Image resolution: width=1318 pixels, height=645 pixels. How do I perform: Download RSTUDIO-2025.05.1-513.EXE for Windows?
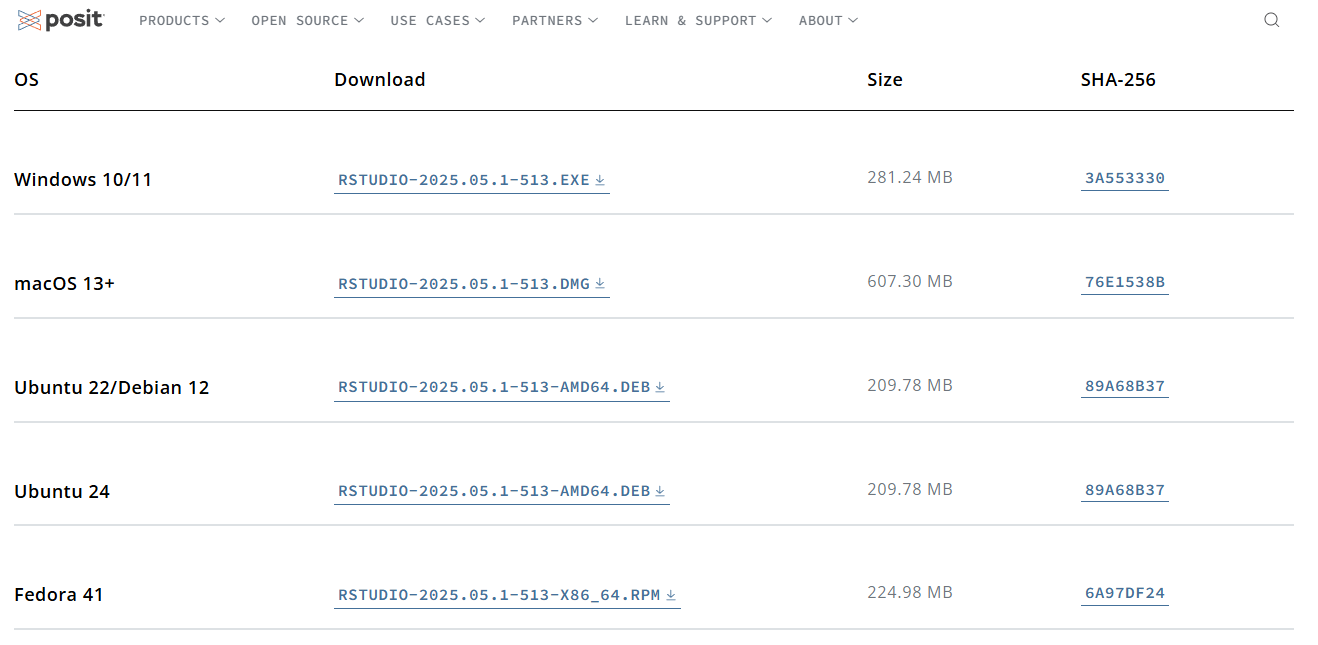pyautogui.click(x=464, y=180)
